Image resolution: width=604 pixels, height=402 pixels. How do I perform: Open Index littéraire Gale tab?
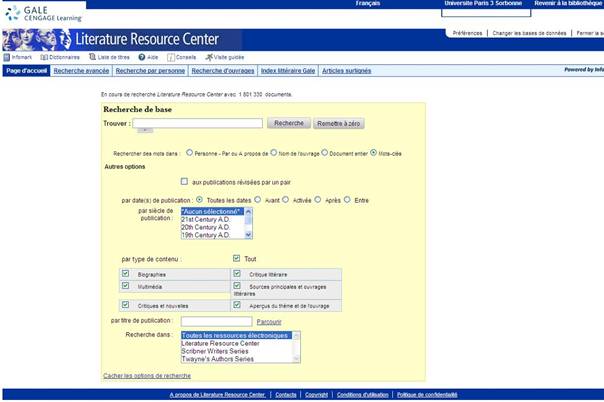[288, 71]
